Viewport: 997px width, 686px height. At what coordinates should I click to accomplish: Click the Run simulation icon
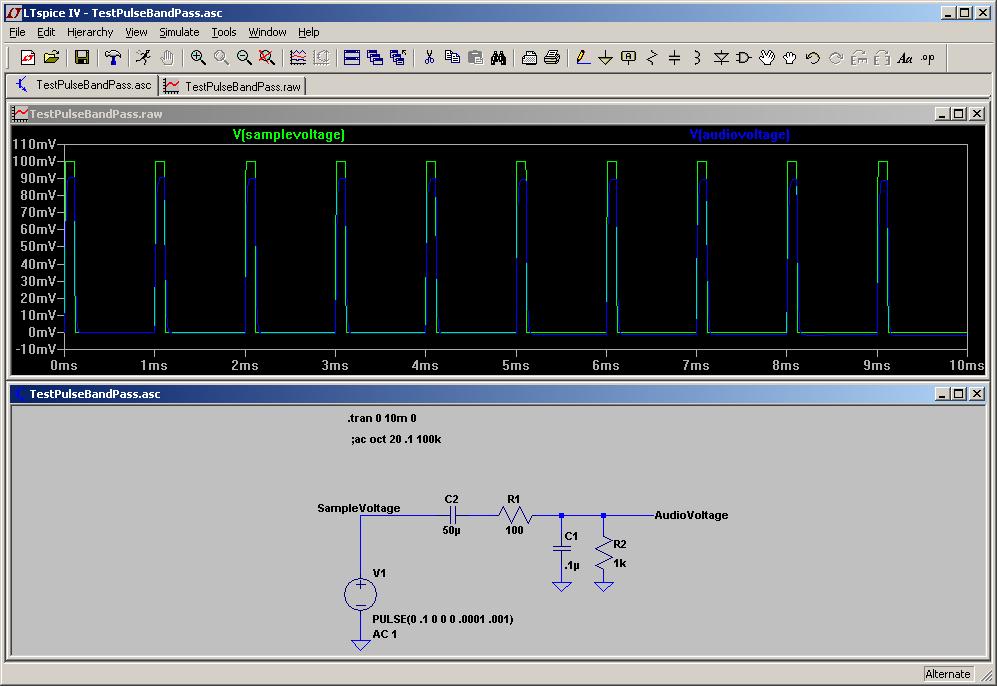[x=143, y=58]
